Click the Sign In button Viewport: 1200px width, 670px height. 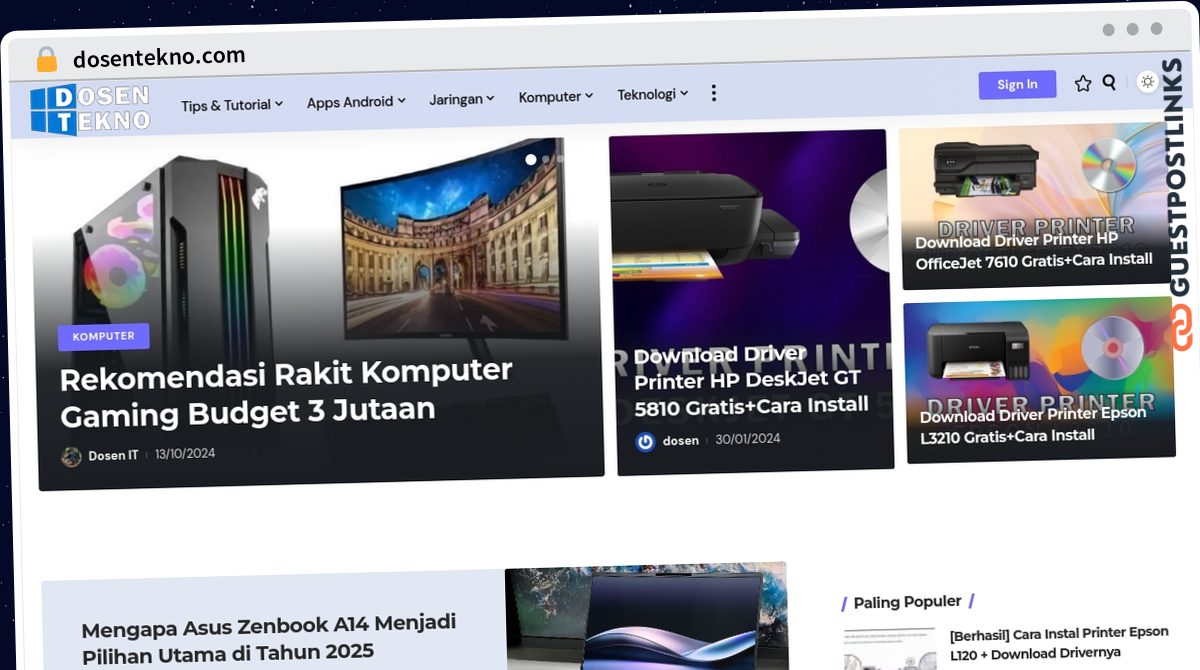(x=1017, y=85)
